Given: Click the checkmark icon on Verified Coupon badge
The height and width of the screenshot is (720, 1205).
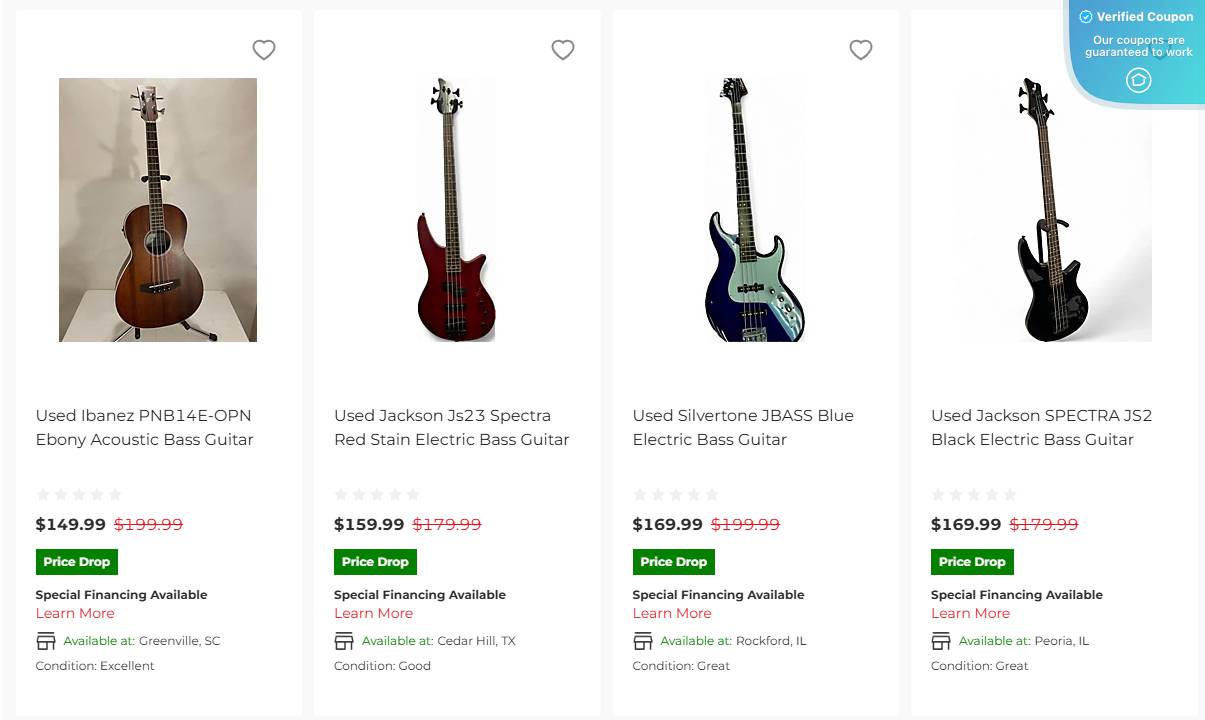Looking at the screenshot, I should click(1084, 16).
